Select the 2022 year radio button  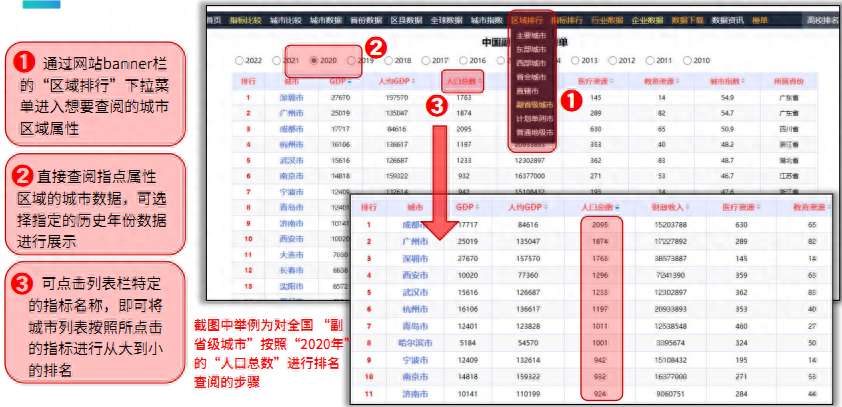(239, 60)
